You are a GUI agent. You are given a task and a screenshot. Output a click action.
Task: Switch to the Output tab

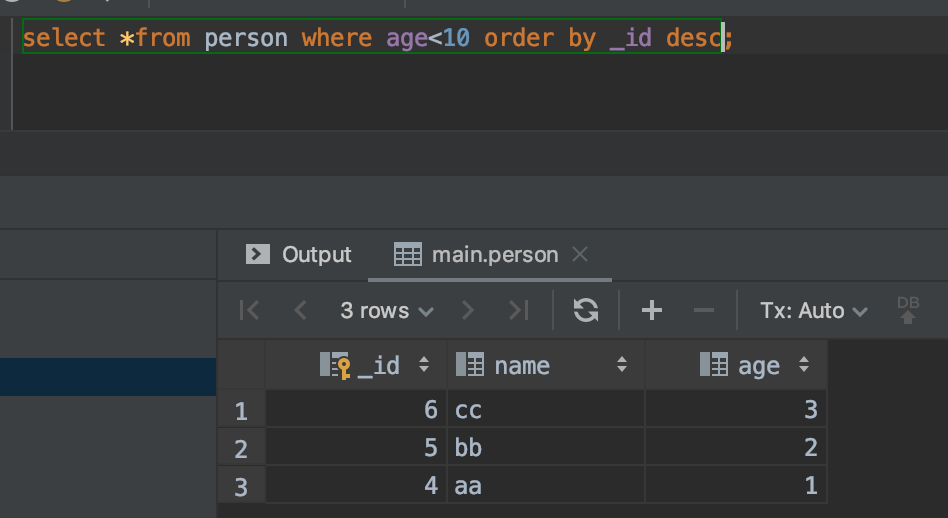tap(300, 255)
